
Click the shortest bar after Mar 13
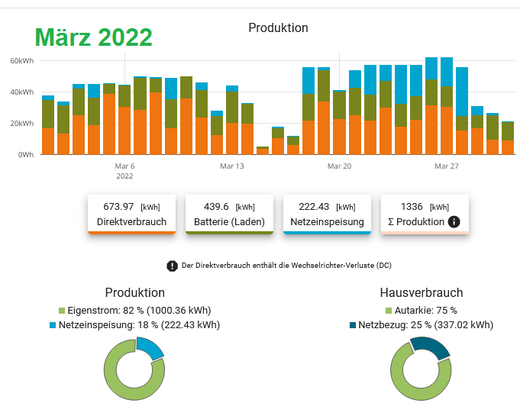coord(263,150)
